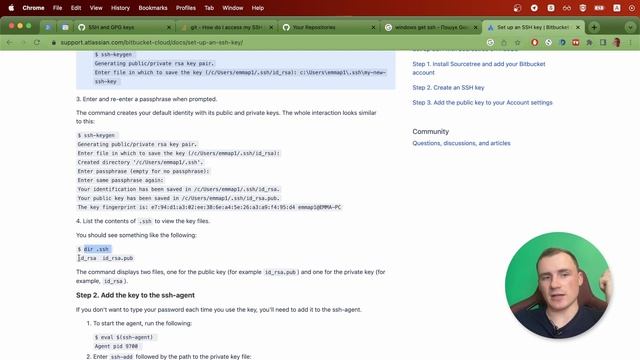Viewport: 640px width, 360px height.
Task: Open the Apple menu
Action: click(x=11, y=8)
